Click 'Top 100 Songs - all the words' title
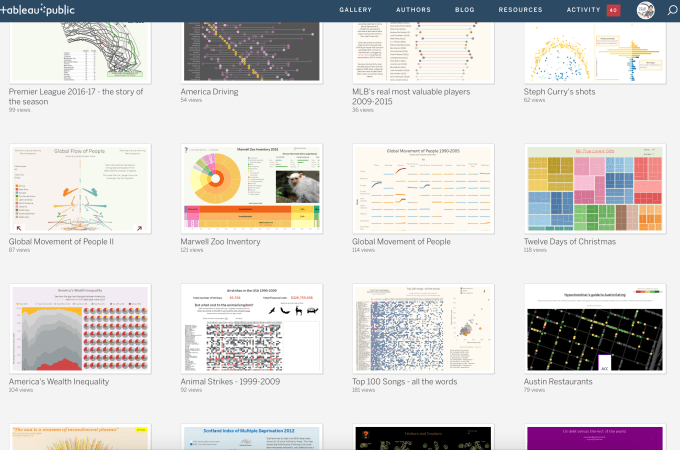The image size is (680, 450). [x=405, y=382]
